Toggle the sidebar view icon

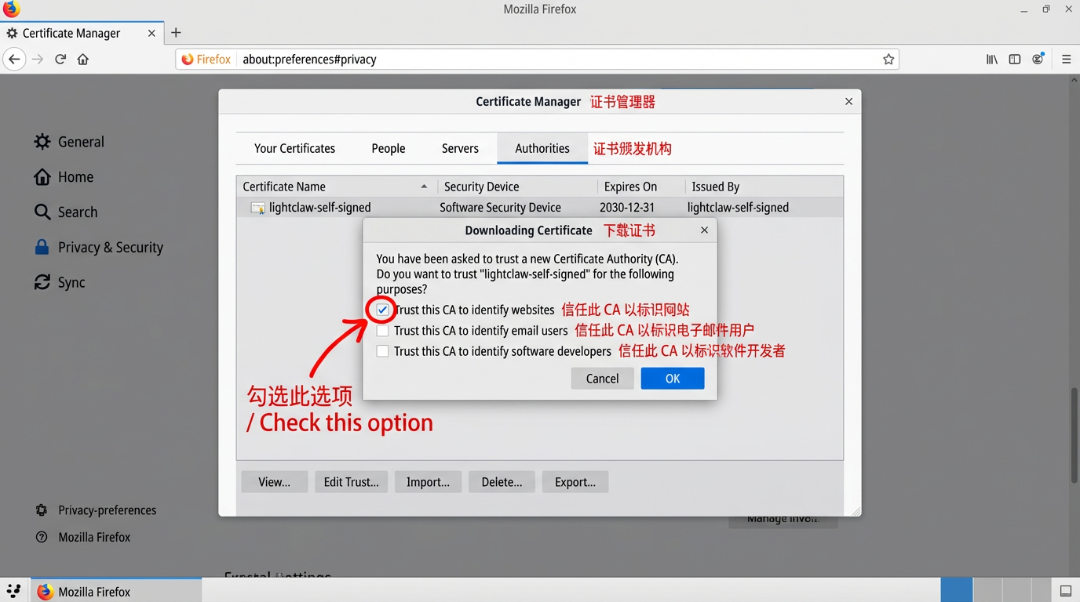1015,59
